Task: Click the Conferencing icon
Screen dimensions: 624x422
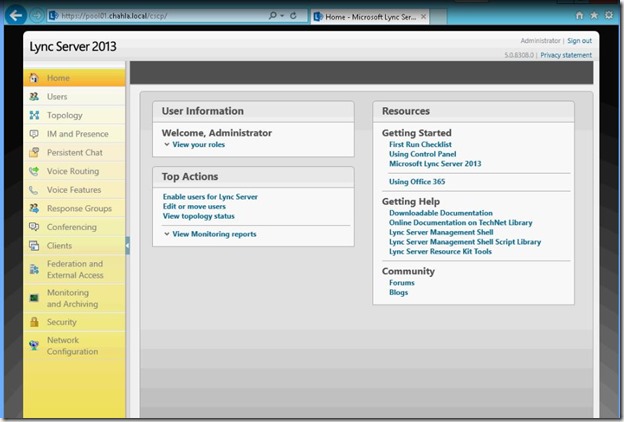Action: 34,227
